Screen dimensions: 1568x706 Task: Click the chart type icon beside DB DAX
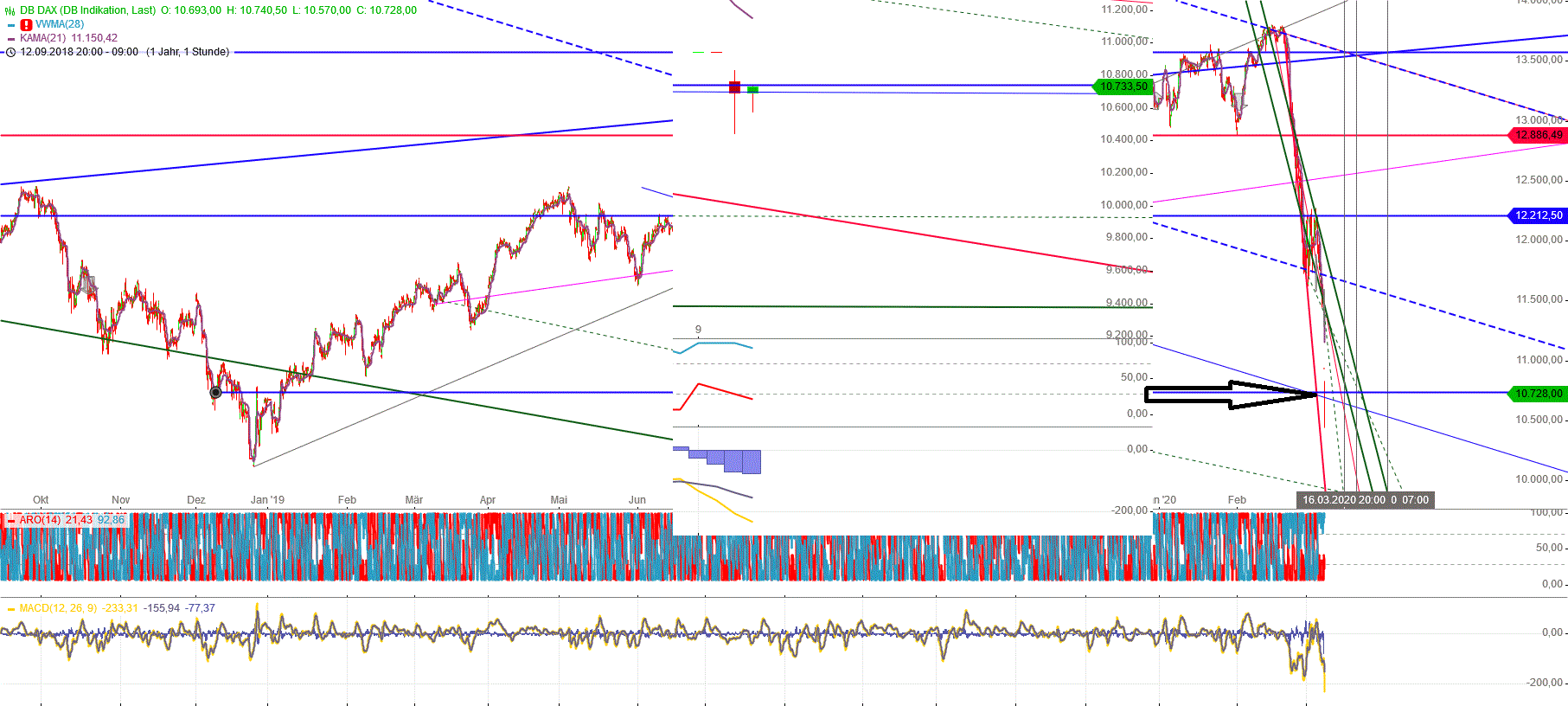coord(10,10)
